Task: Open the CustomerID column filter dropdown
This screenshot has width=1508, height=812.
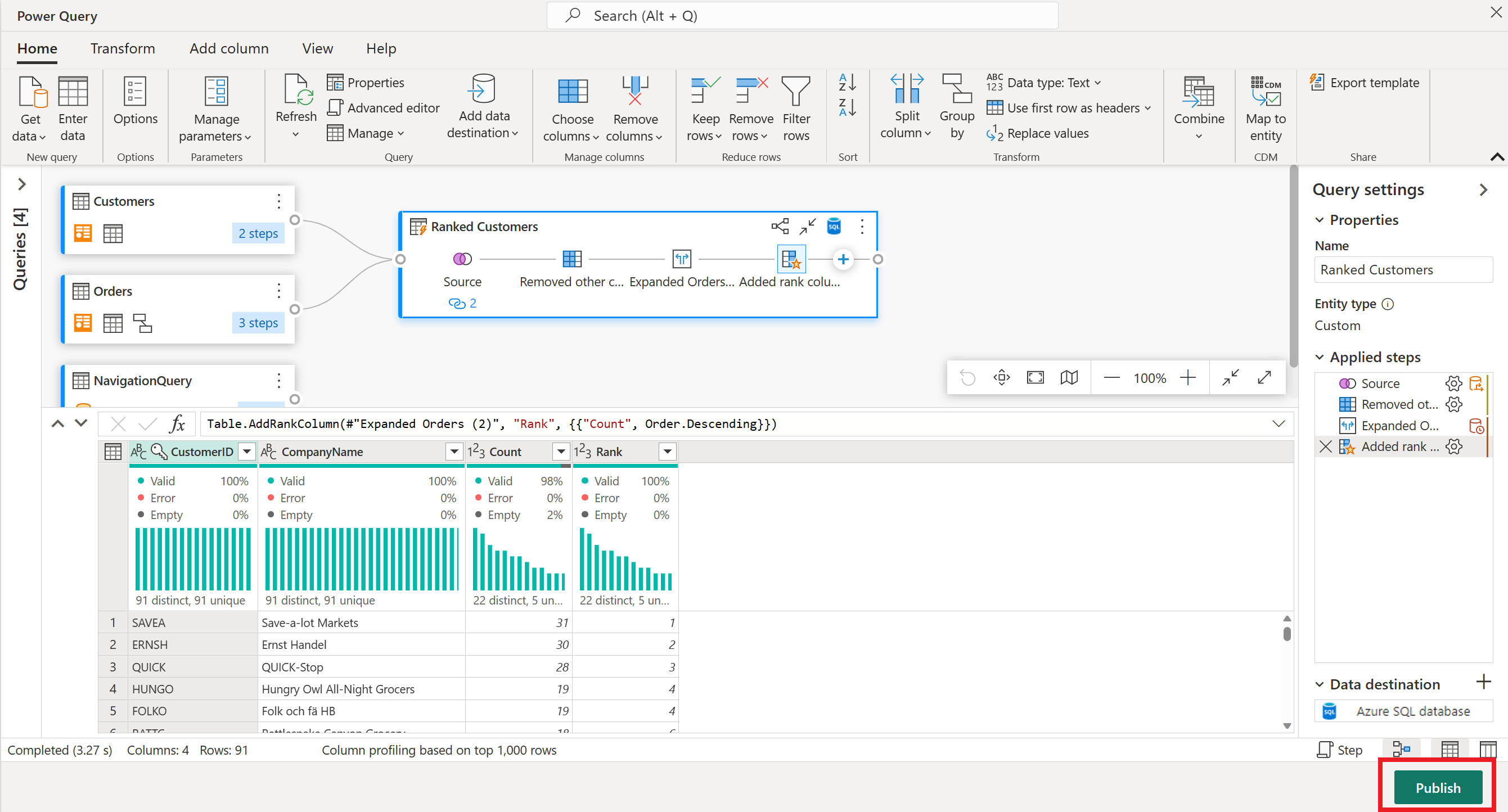Action: (x=246, y=452)
